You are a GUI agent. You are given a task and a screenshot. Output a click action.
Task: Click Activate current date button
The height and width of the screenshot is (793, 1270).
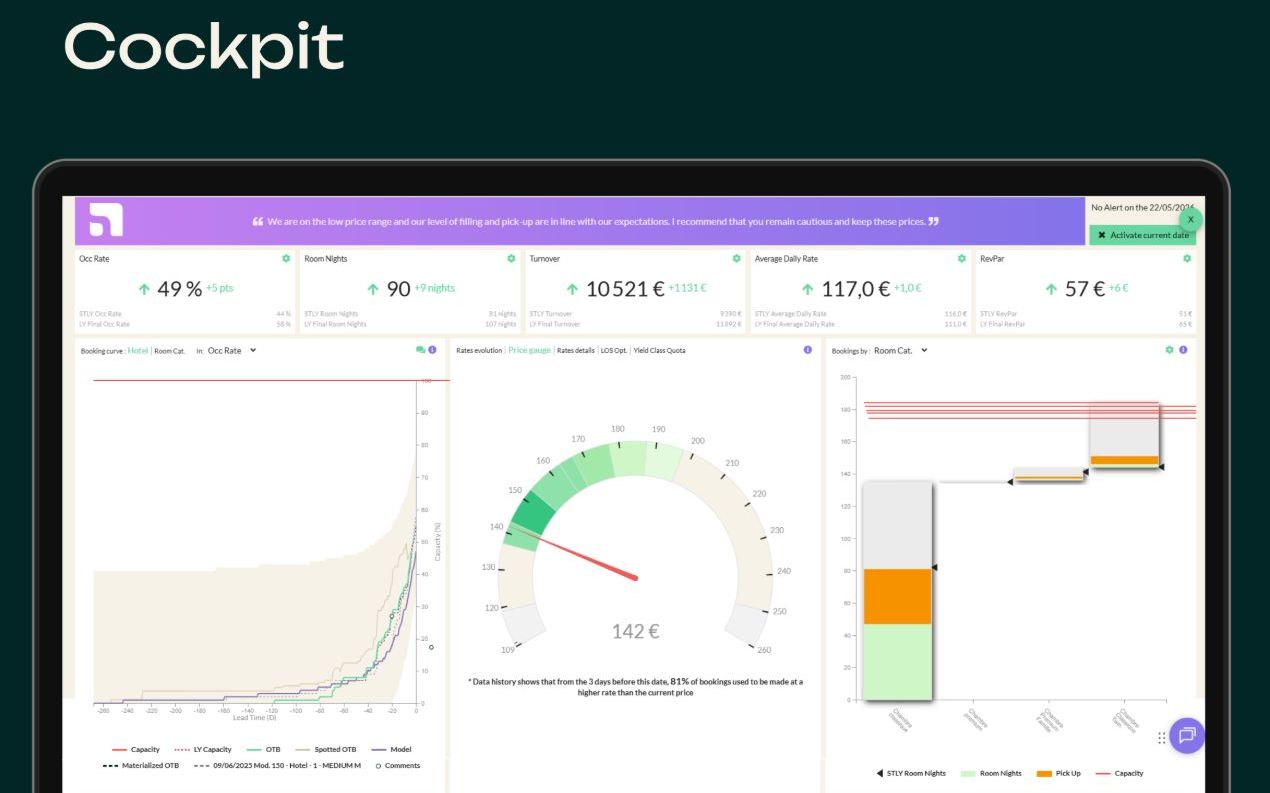(x=1142, y=235)
